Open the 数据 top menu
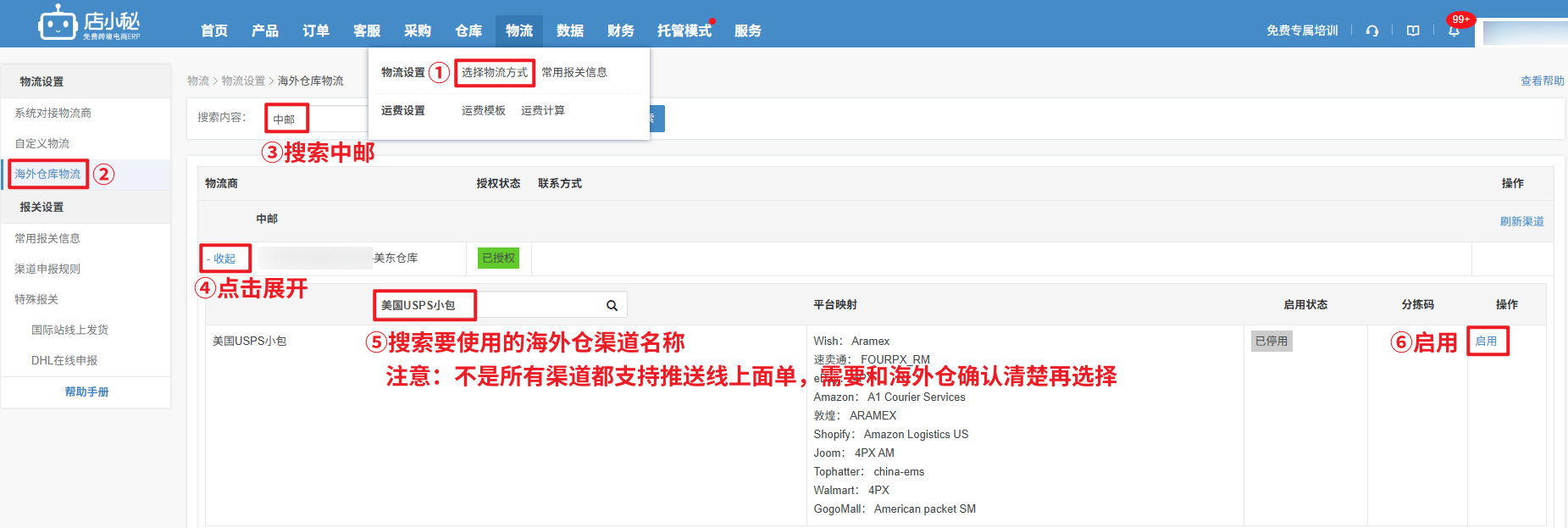1568x528 pixels. click(x=570, y=31)
